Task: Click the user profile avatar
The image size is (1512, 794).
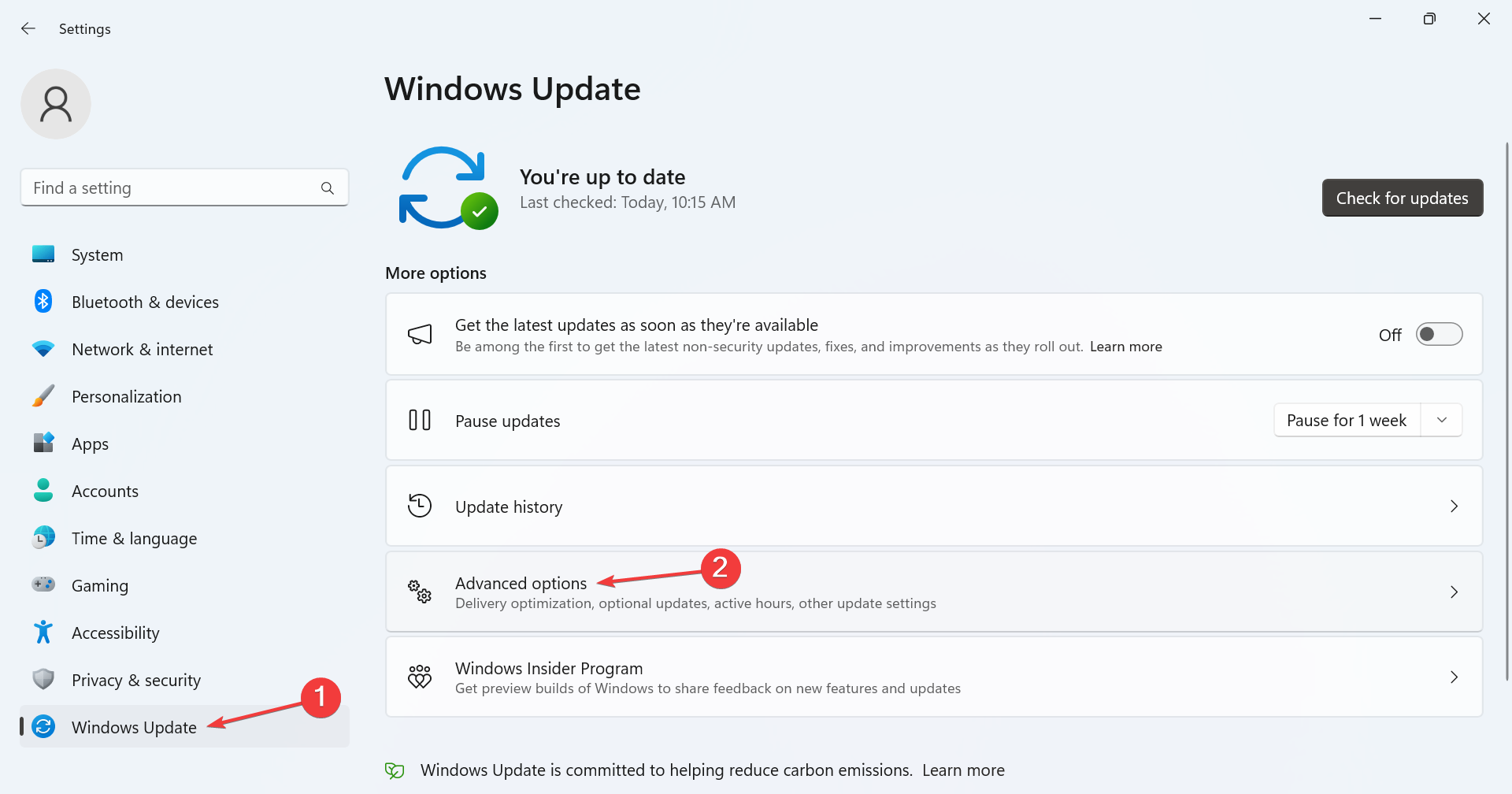Action: click(56, 104)
